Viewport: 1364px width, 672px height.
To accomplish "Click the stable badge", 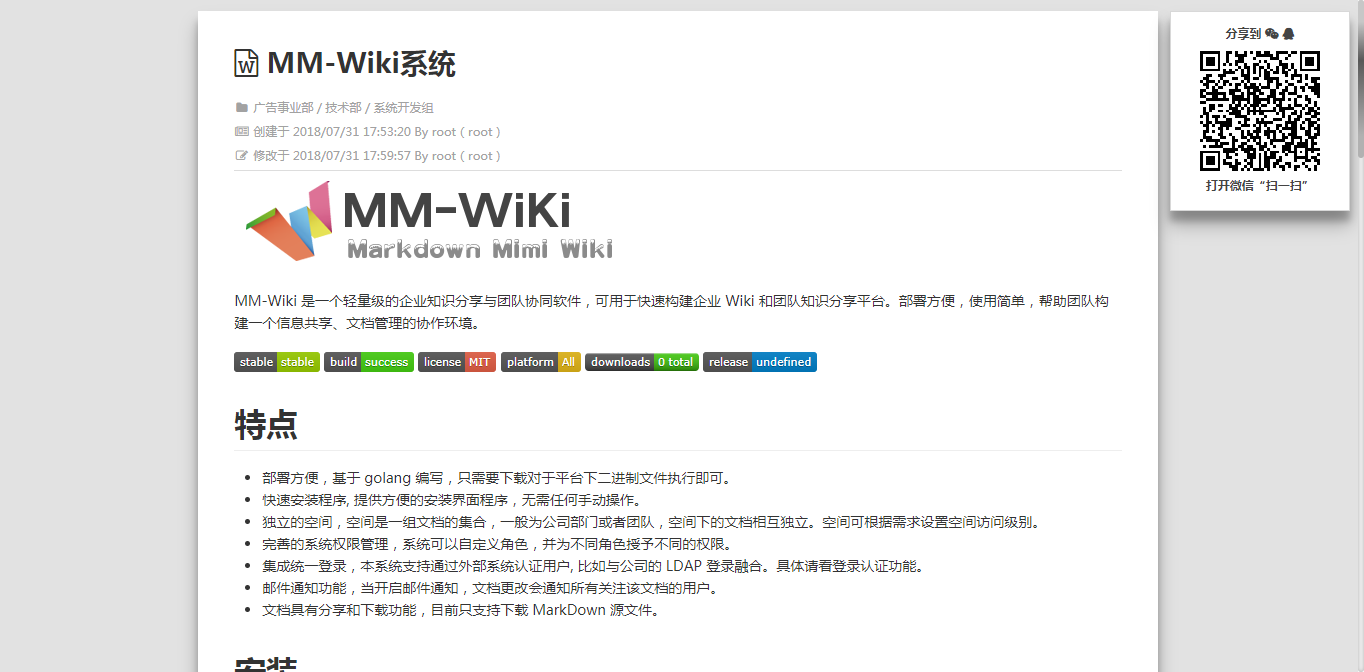I will click(x=277, y=362).
